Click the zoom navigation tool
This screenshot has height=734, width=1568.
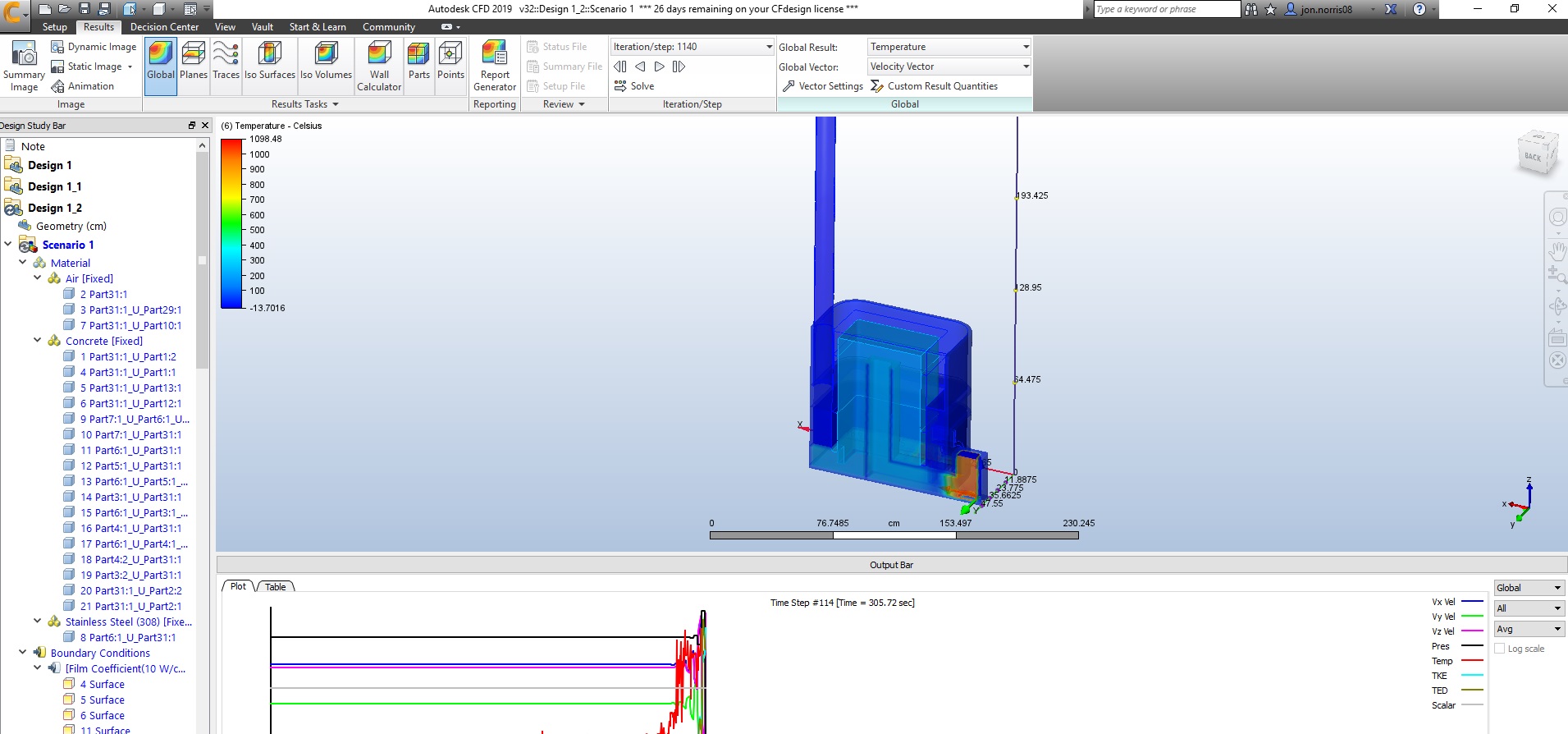(1557, 276)
